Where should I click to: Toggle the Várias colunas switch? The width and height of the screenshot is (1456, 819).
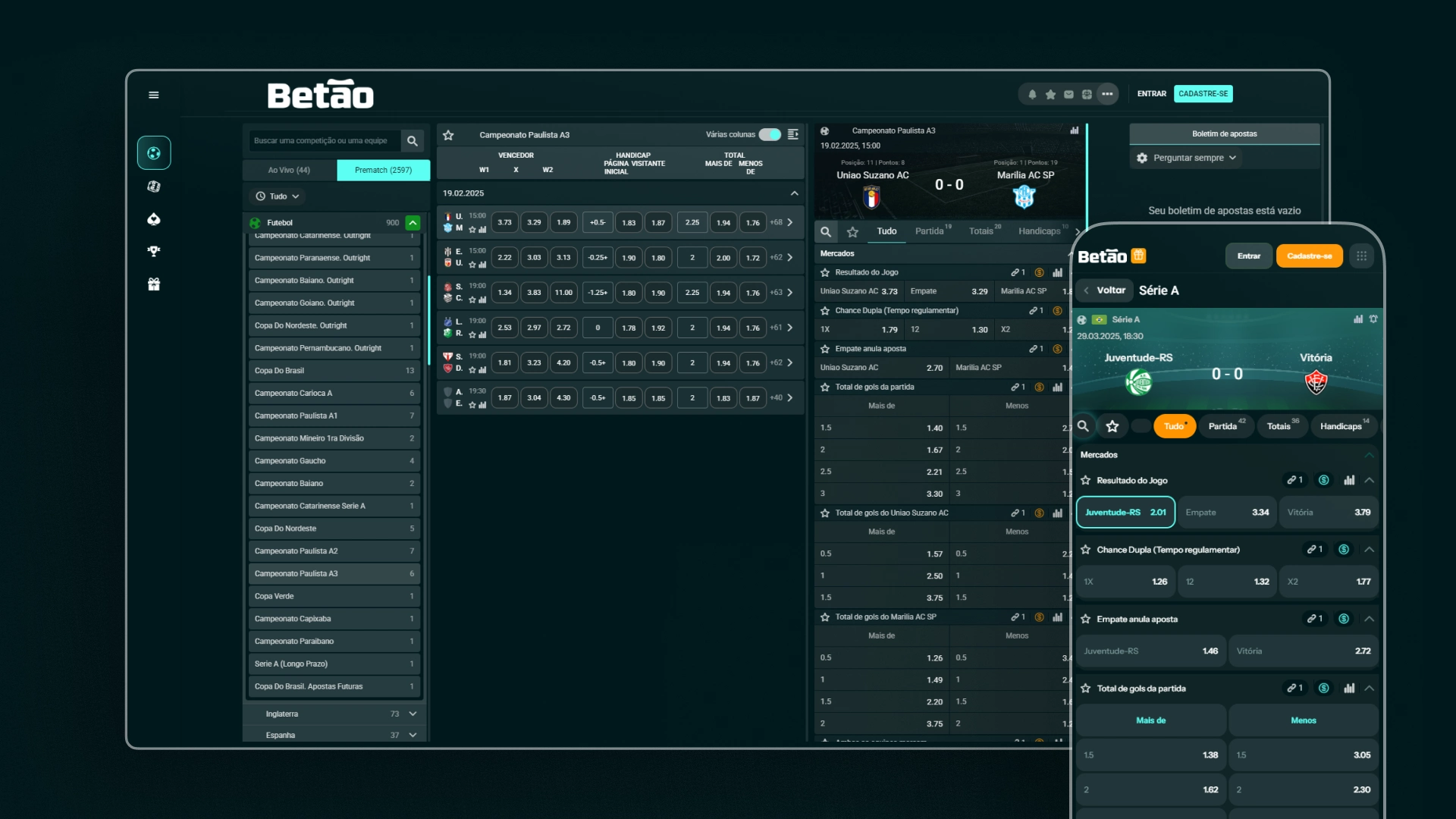pos(770,134)
